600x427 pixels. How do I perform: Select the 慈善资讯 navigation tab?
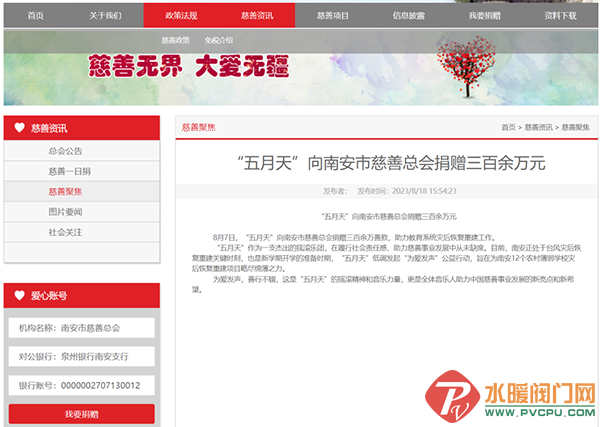257,16
